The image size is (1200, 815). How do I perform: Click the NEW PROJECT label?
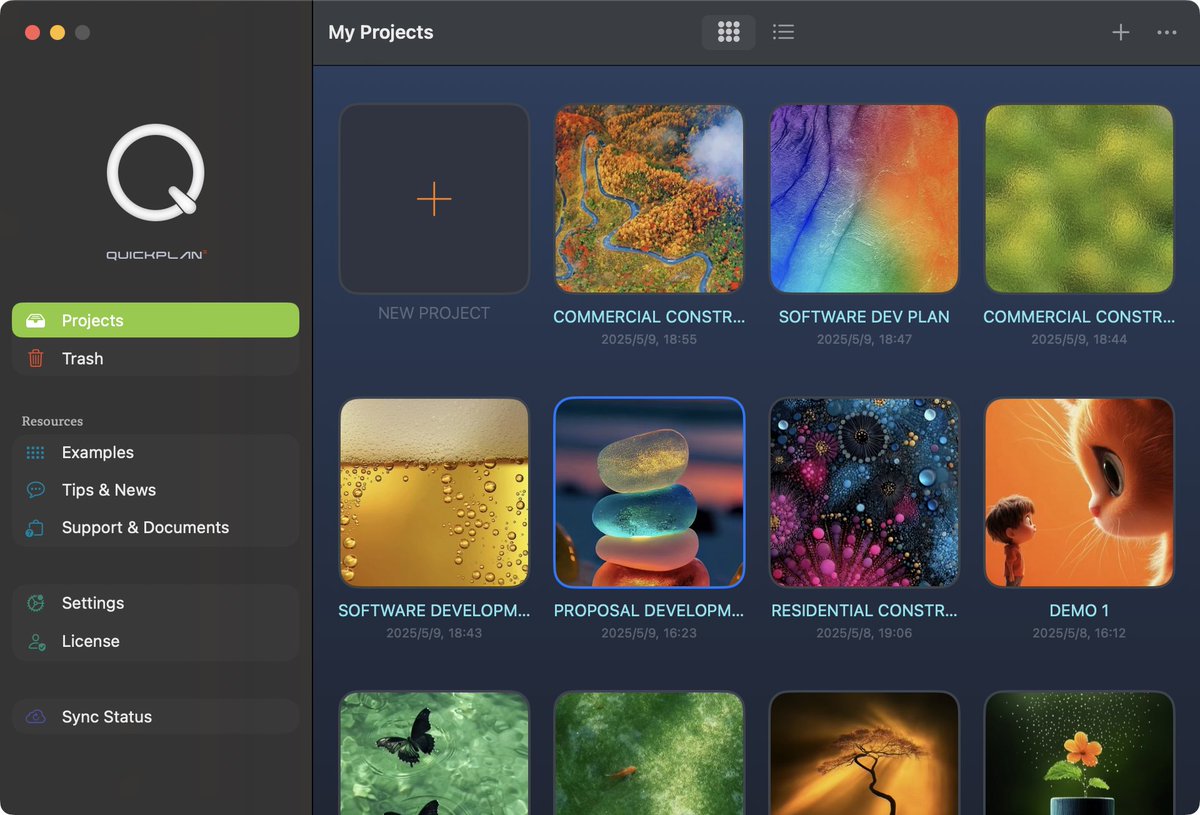[x=434, y=313]
